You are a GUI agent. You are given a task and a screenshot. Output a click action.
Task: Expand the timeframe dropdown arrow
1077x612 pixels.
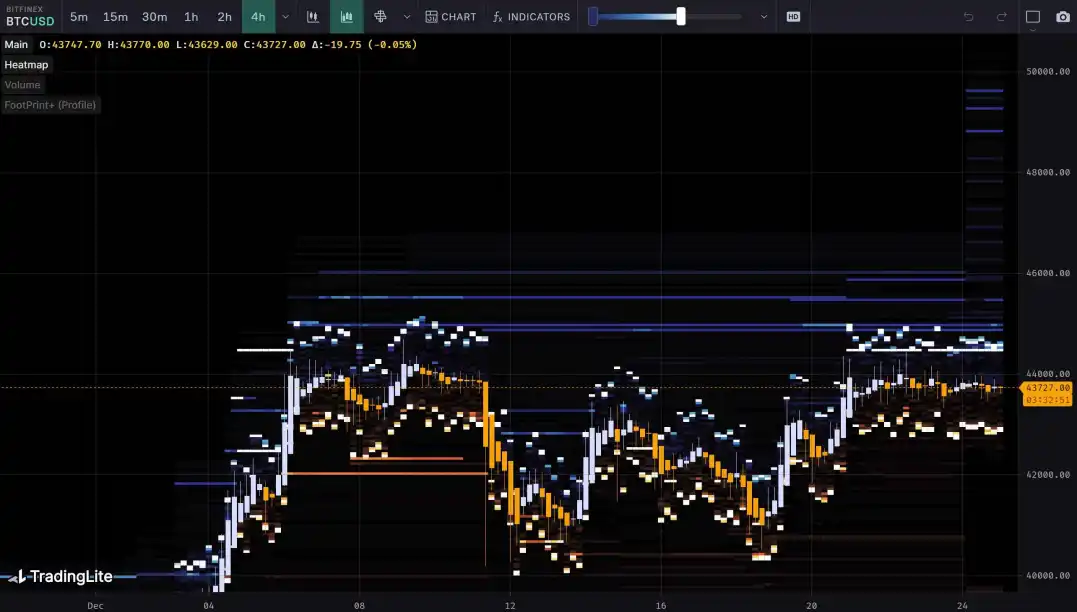point(286,17)
